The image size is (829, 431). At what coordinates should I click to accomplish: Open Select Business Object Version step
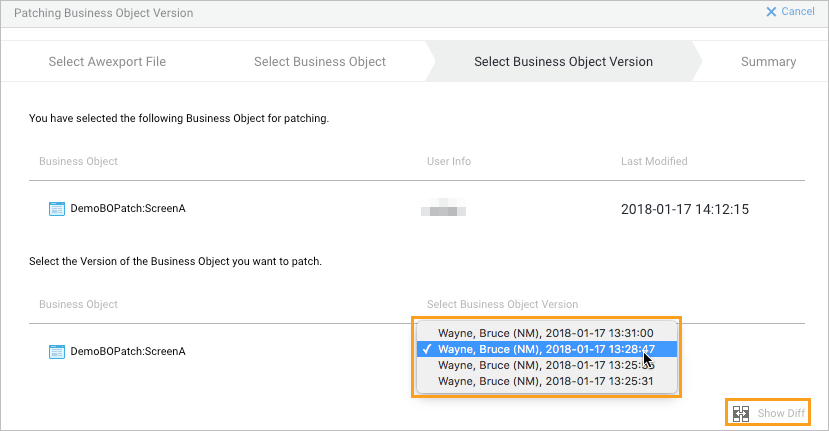pos(563,61)
